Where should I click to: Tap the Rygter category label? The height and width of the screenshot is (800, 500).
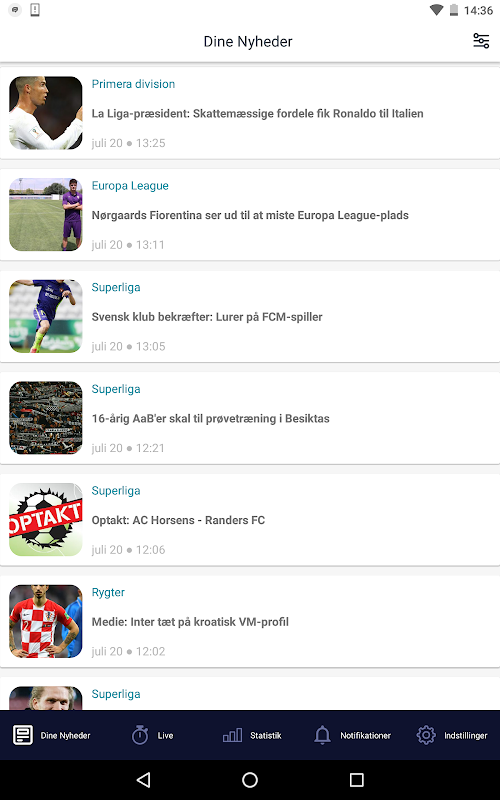108,592
